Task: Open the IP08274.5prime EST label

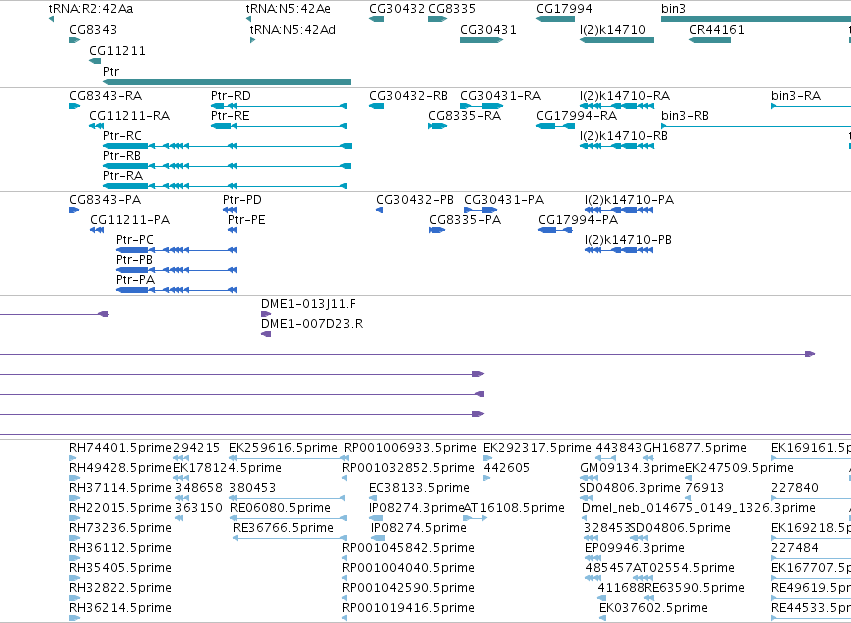Action: 418,528
